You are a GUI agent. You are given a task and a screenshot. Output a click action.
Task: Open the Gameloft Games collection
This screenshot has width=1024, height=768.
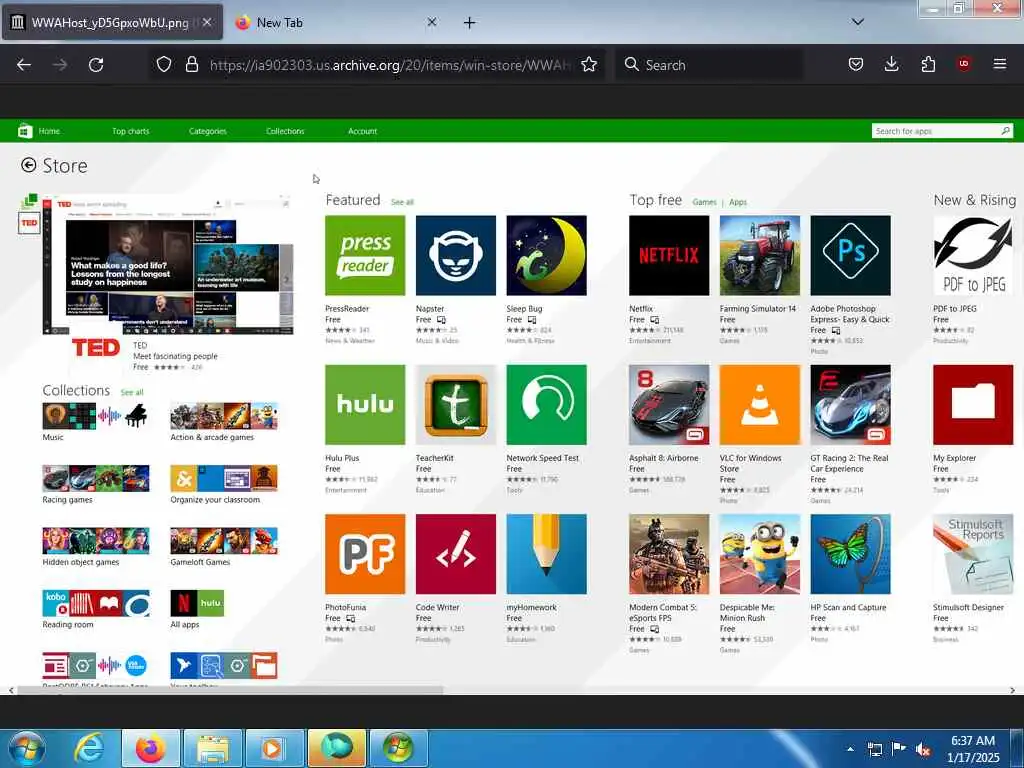tap(224, 547)
